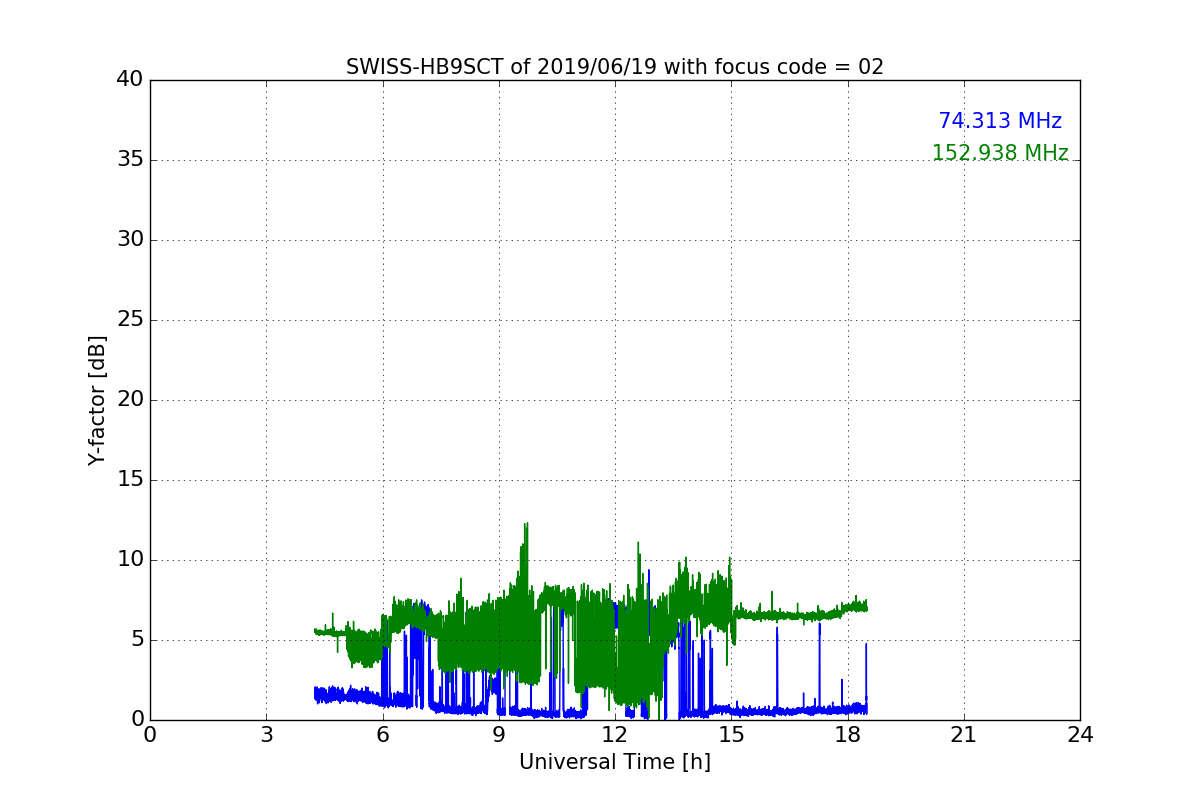Screen dimensions: 1200x800
Task: Click the x-axis tick label 24
Action: (x=1080, y=735)
